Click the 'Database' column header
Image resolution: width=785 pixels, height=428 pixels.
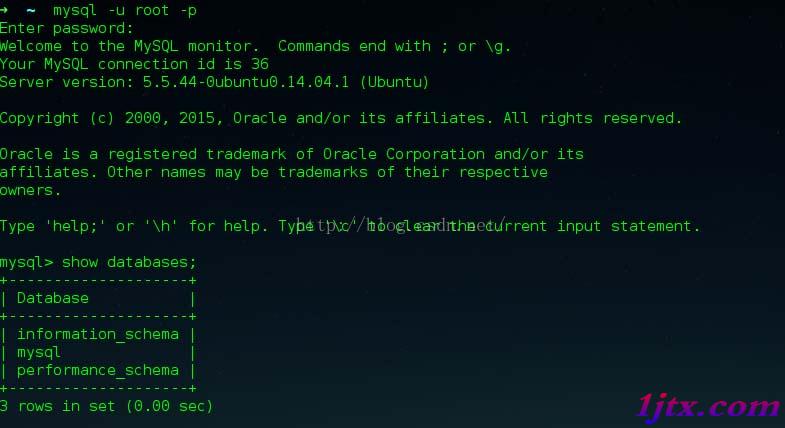tap(53, 298)
